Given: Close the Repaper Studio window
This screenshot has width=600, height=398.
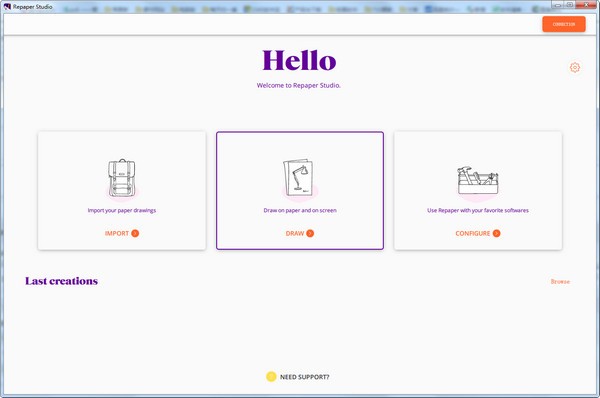Looking at the screenshot, I should point(586,5).
